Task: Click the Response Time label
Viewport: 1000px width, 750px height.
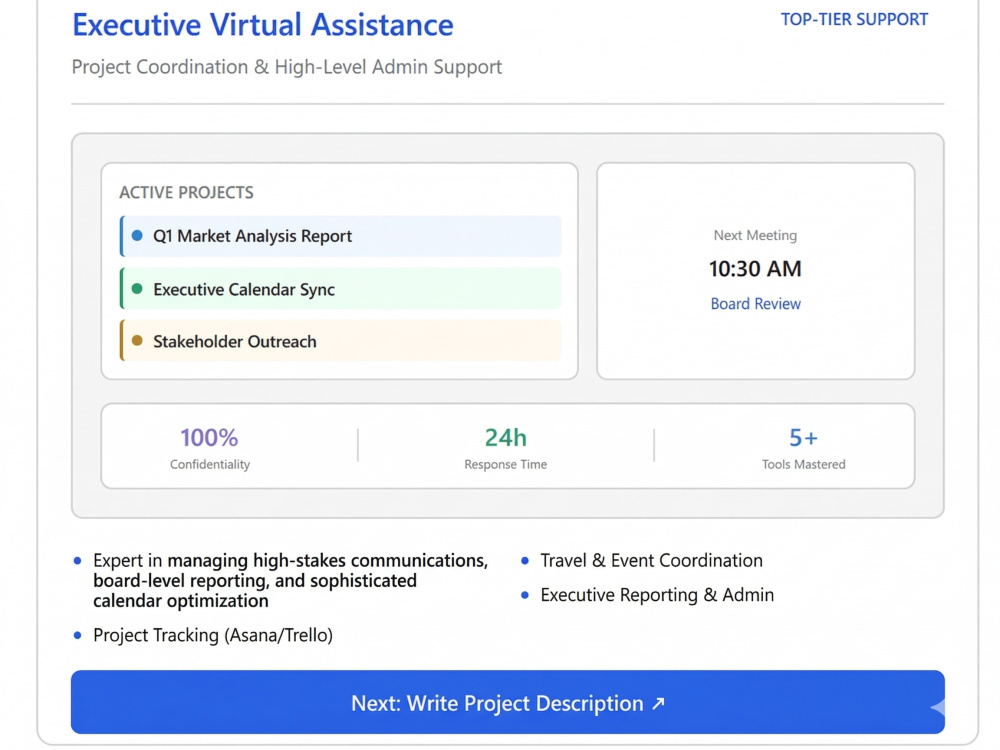Action: [x=506, y=464]
